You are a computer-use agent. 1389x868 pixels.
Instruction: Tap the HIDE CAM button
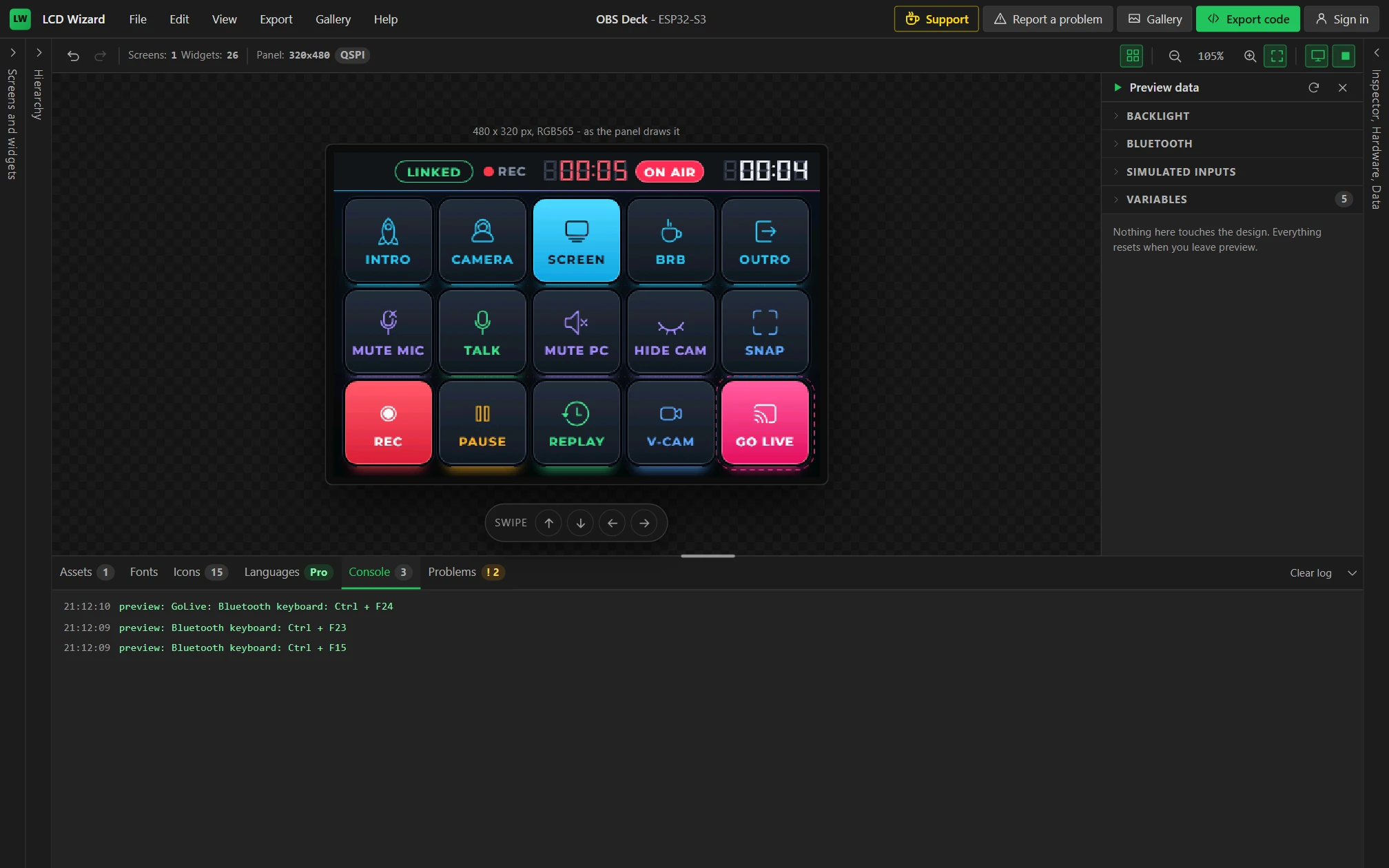[x=670, y=331]
